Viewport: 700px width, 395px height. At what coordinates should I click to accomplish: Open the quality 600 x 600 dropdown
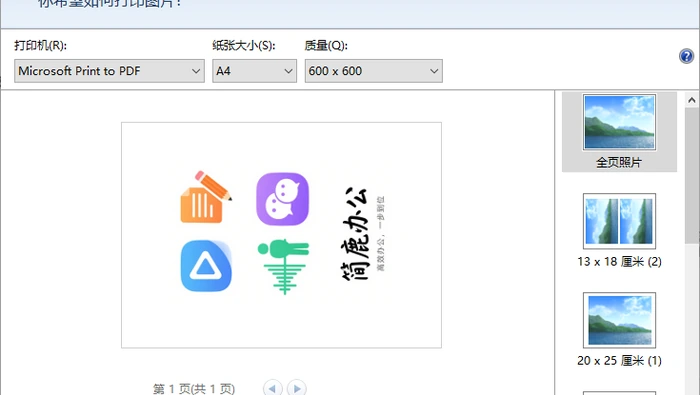coord(374,71)
